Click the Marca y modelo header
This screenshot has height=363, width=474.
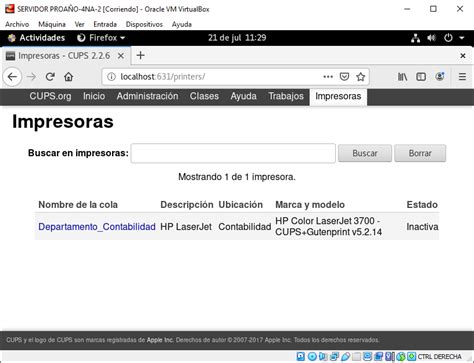pos(310,205)
